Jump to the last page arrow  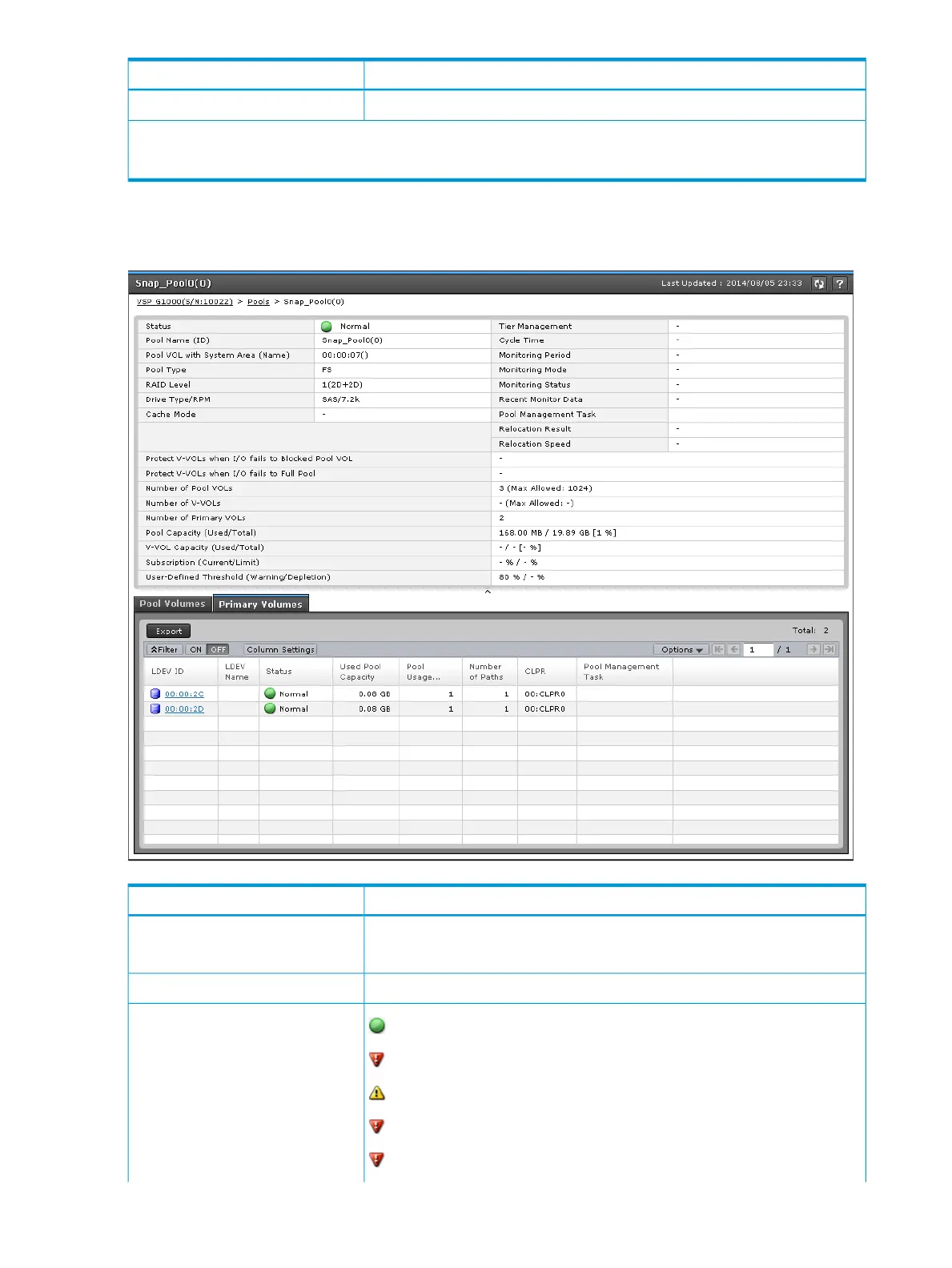(829, 649)
